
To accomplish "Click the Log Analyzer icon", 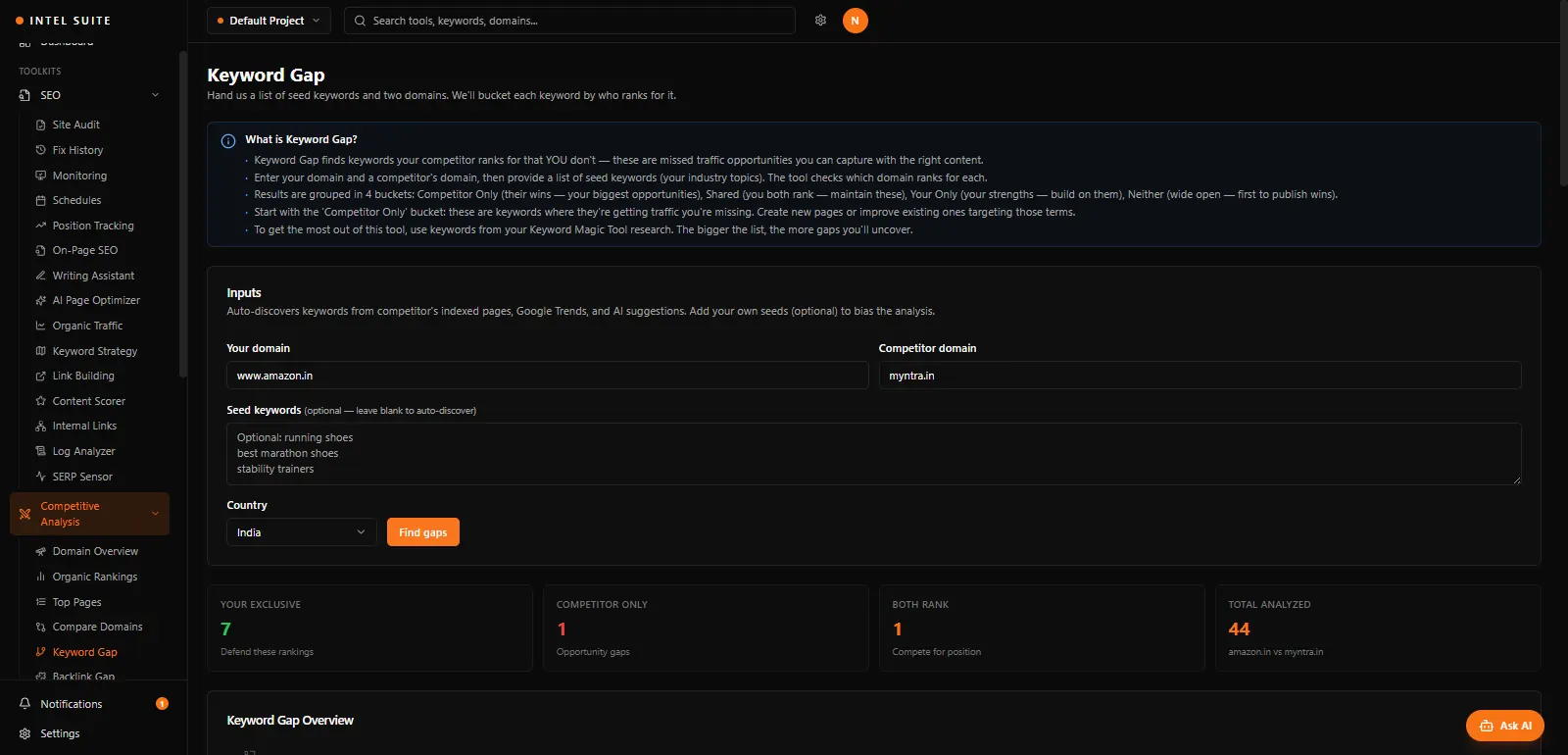I will pyautogui.click(x=40, y=451).
